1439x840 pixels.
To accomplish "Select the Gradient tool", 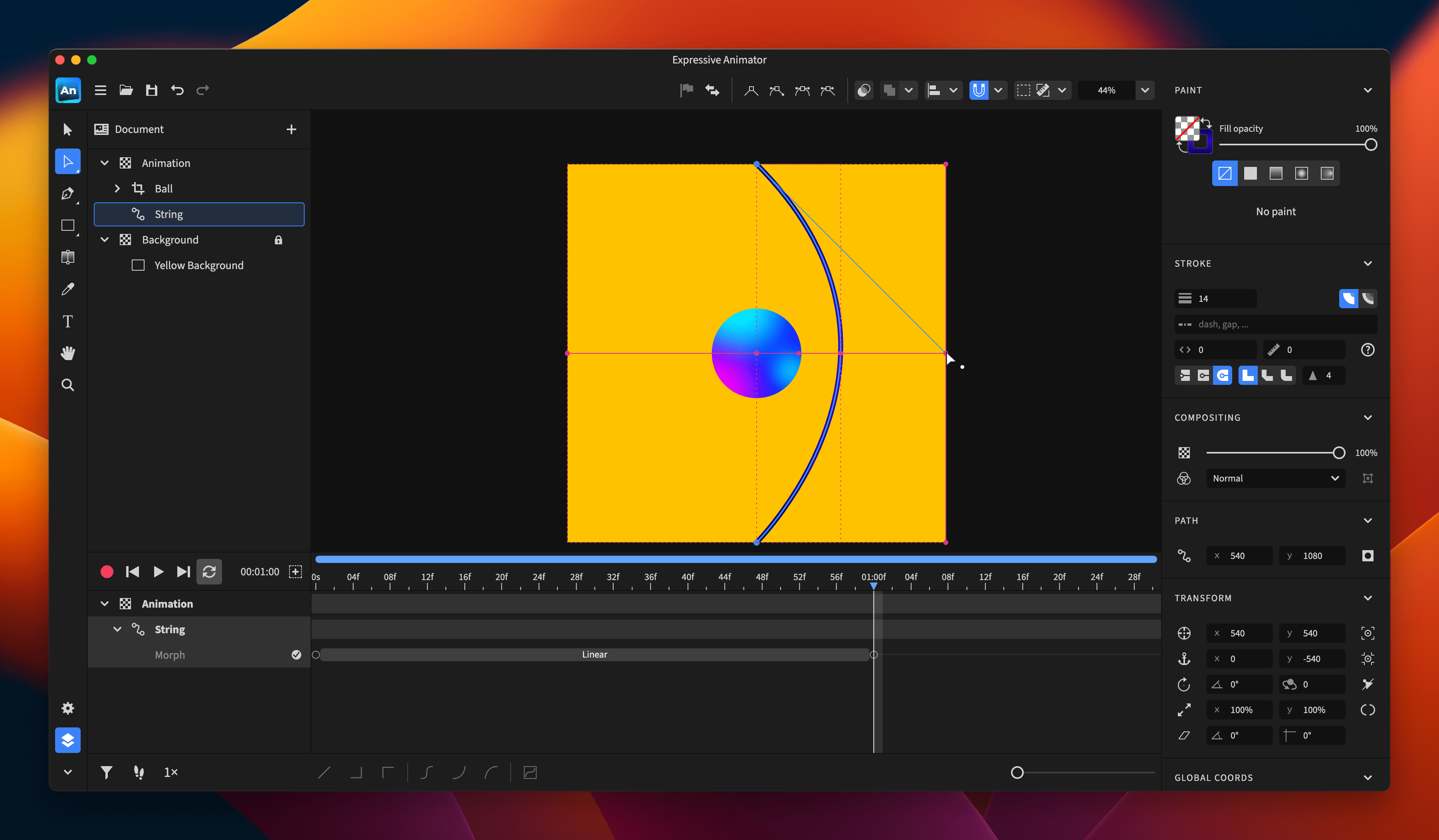I will click(x=67, y=257).
